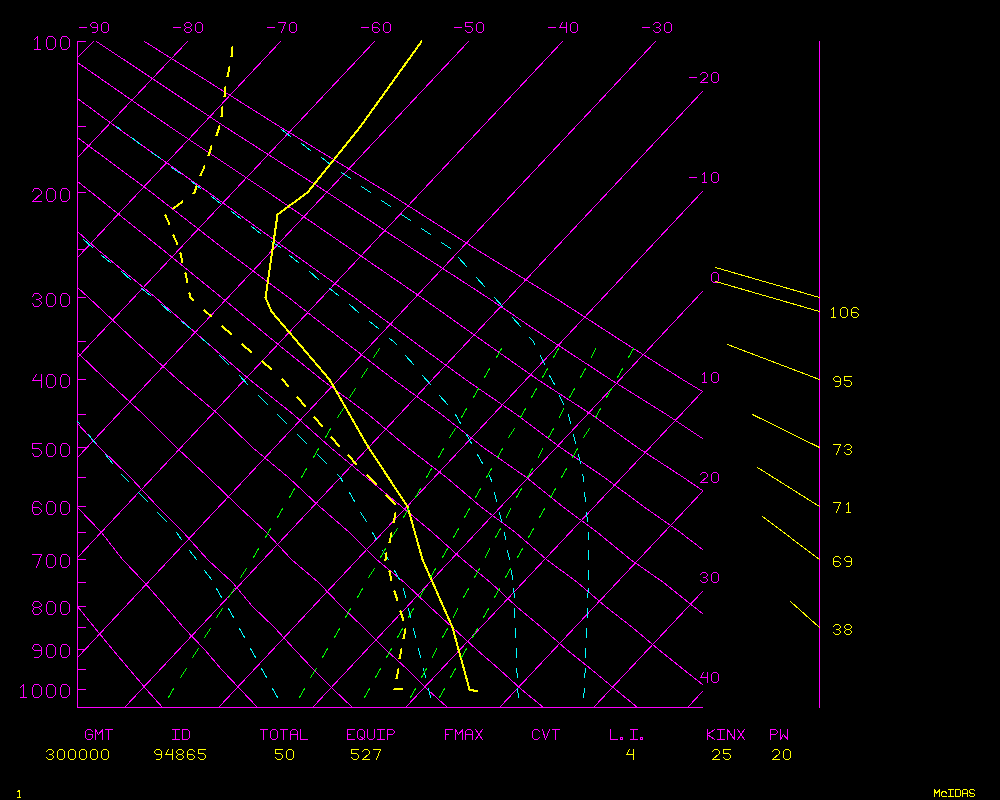Image resolution: width=1000 pixels, height=800 pixels.
Task: Click the McIDAS text in bottom corner
Action: 954,793
